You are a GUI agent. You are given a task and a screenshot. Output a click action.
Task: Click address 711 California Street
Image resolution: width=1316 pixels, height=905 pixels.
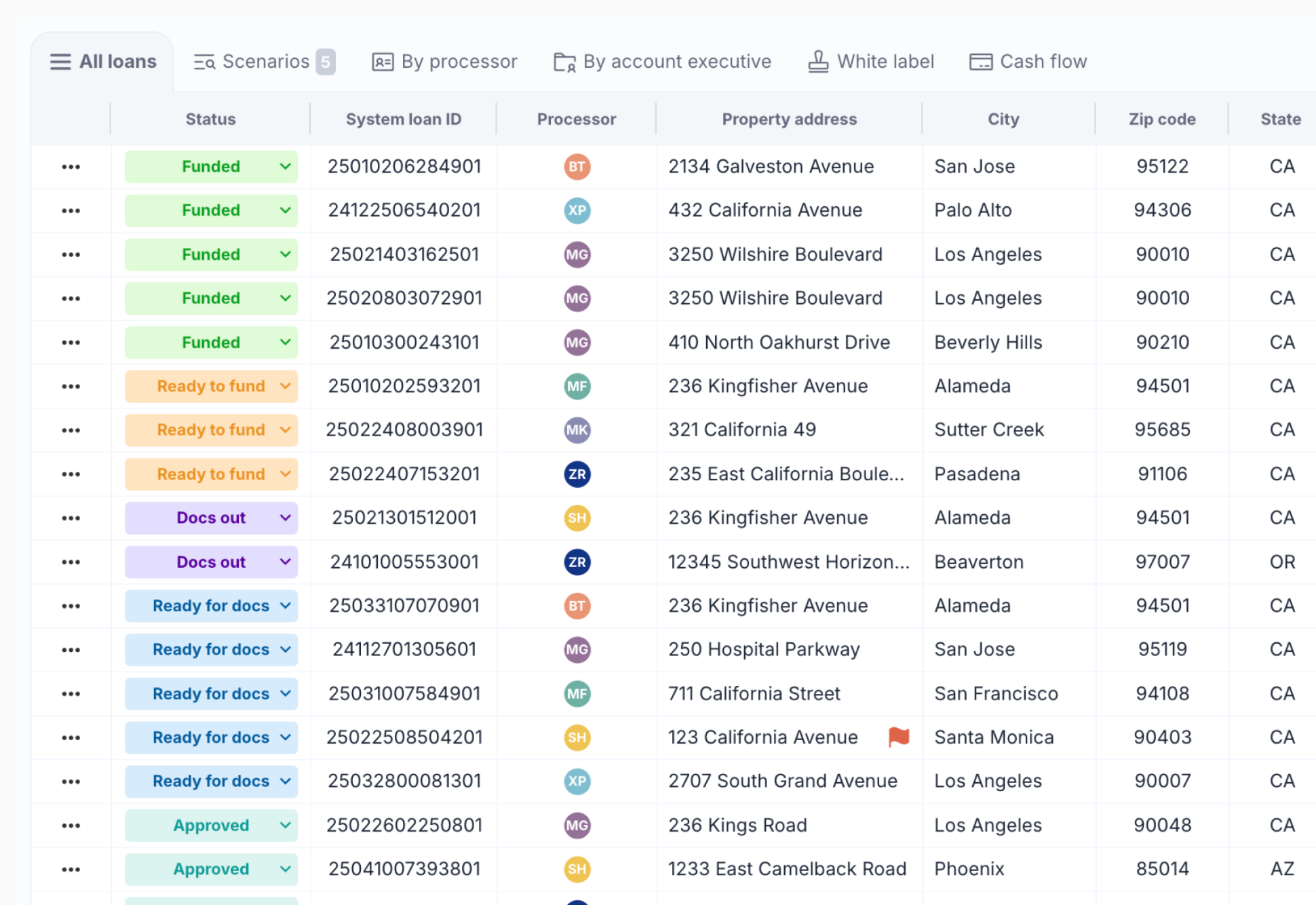[x=754, y=694]
